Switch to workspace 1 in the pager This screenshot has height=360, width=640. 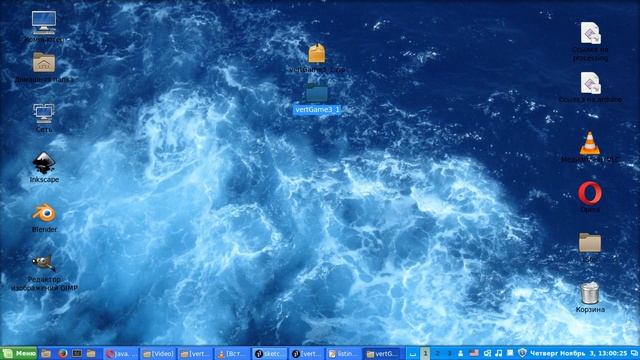[x=425, y=354]
